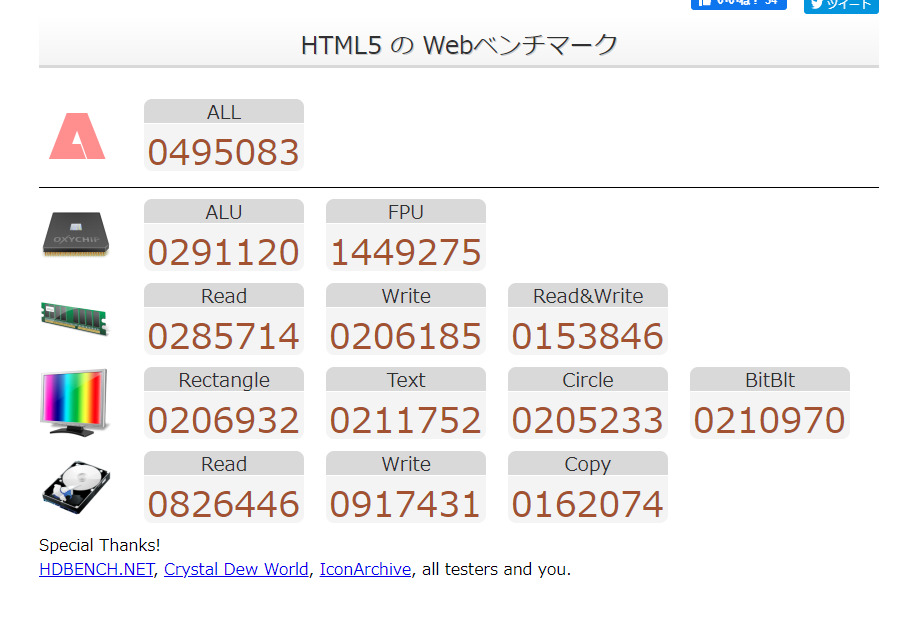The width and height of the screenshot is (922, 623).
Task: Click the hard disk drive icon
Action: 76,488
